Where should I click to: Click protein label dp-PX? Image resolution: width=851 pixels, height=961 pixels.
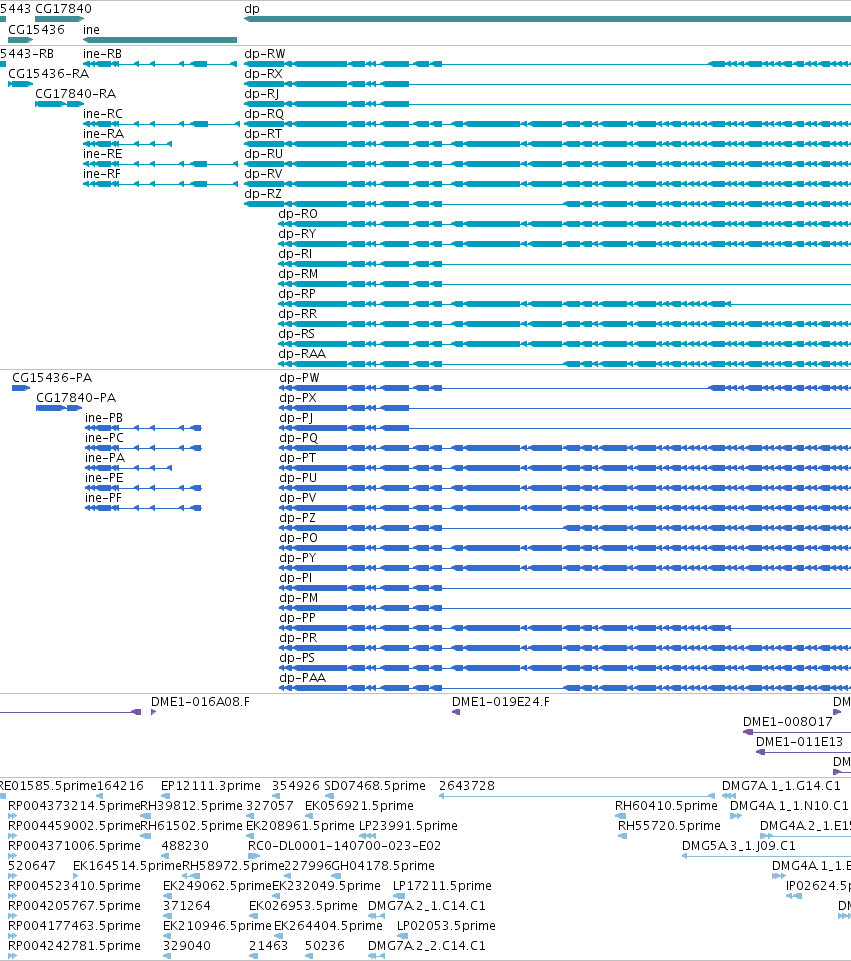(298, 398)
